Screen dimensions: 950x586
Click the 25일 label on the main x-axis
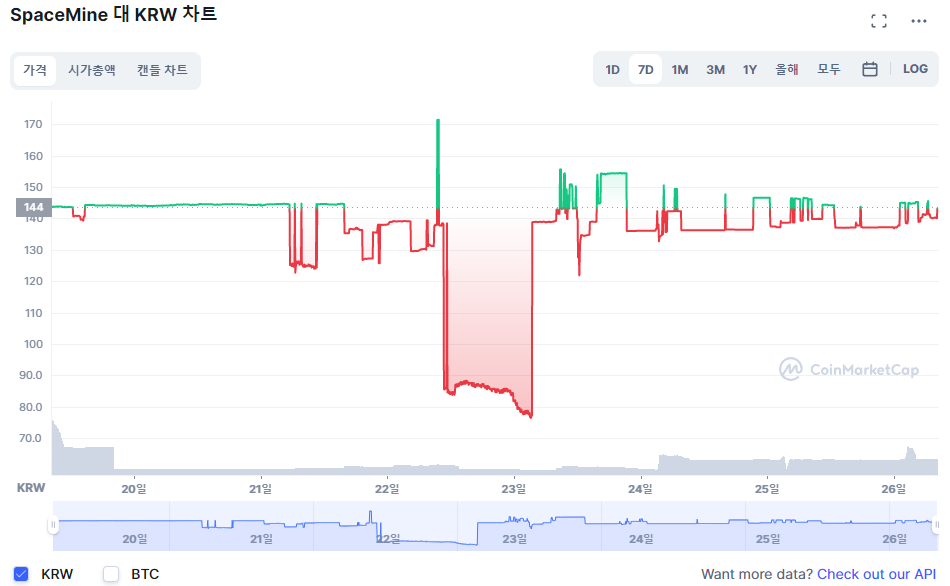click(x=767, y=488)
